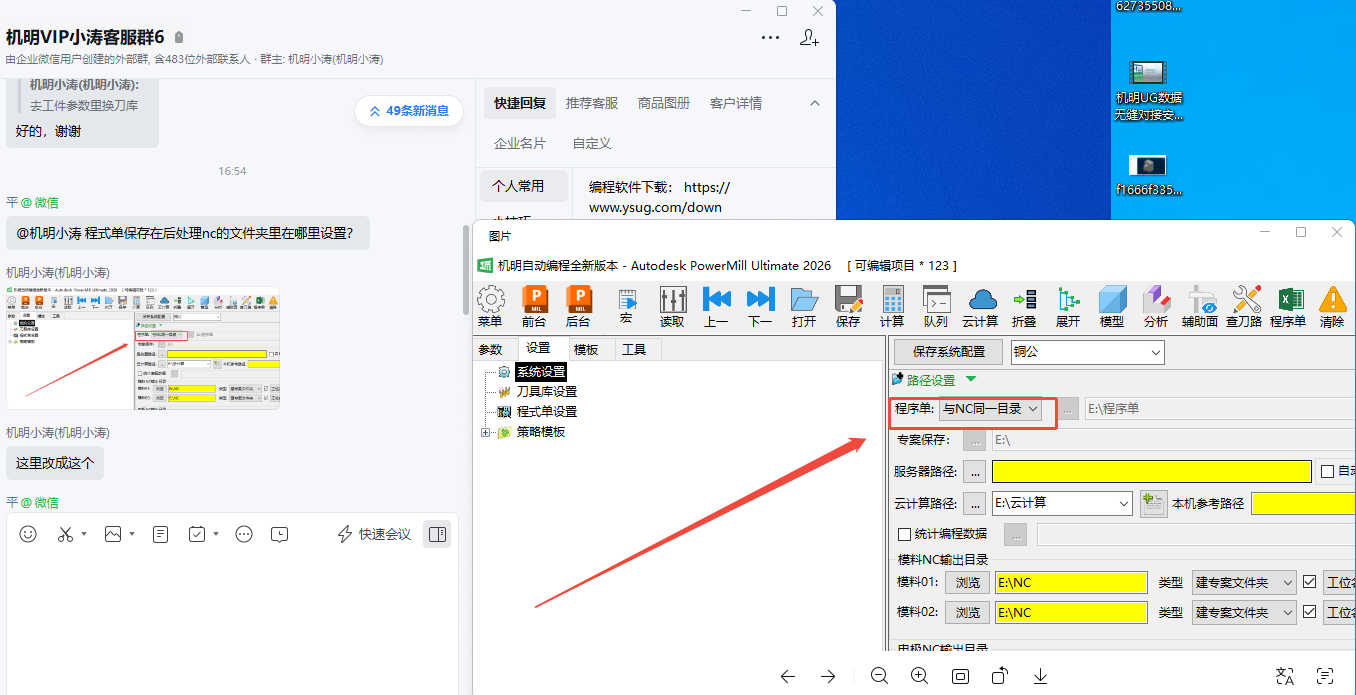Collapse the 路径设置 section triangle
1356x695 pixels.
point(971,379)
